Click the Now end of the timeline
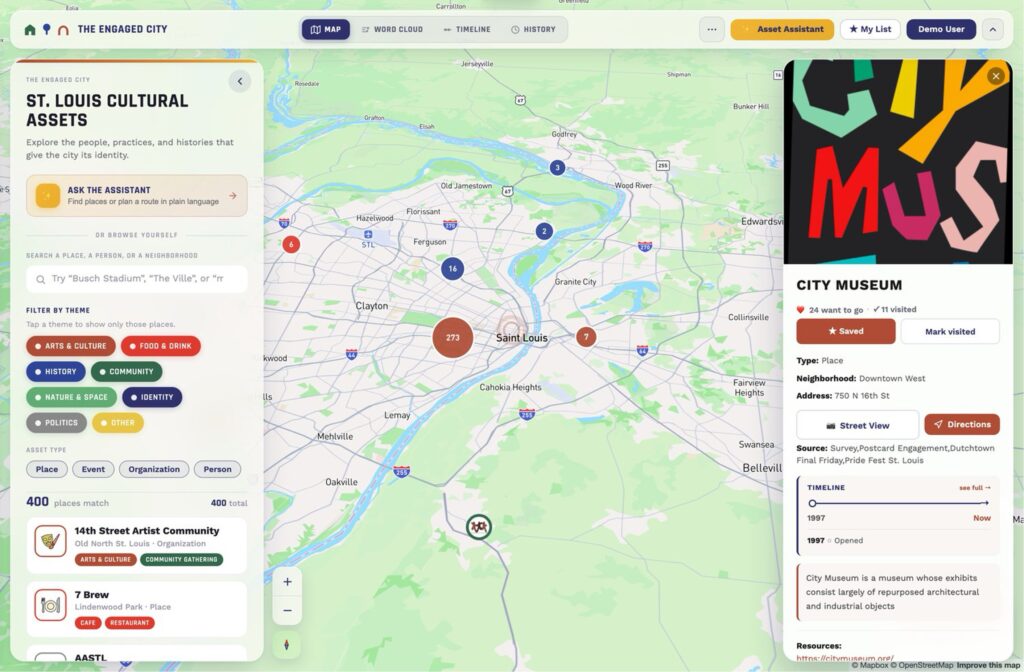 (982, 518)
